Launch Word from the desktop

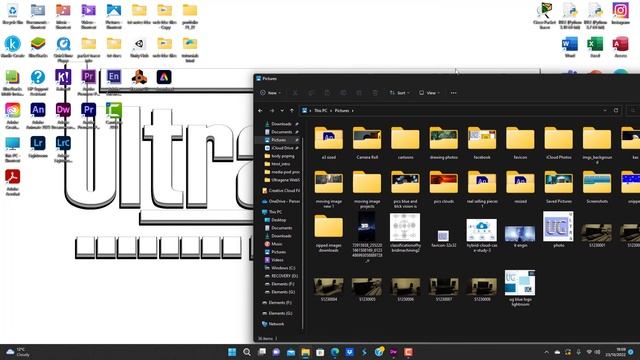coord(570,47)
